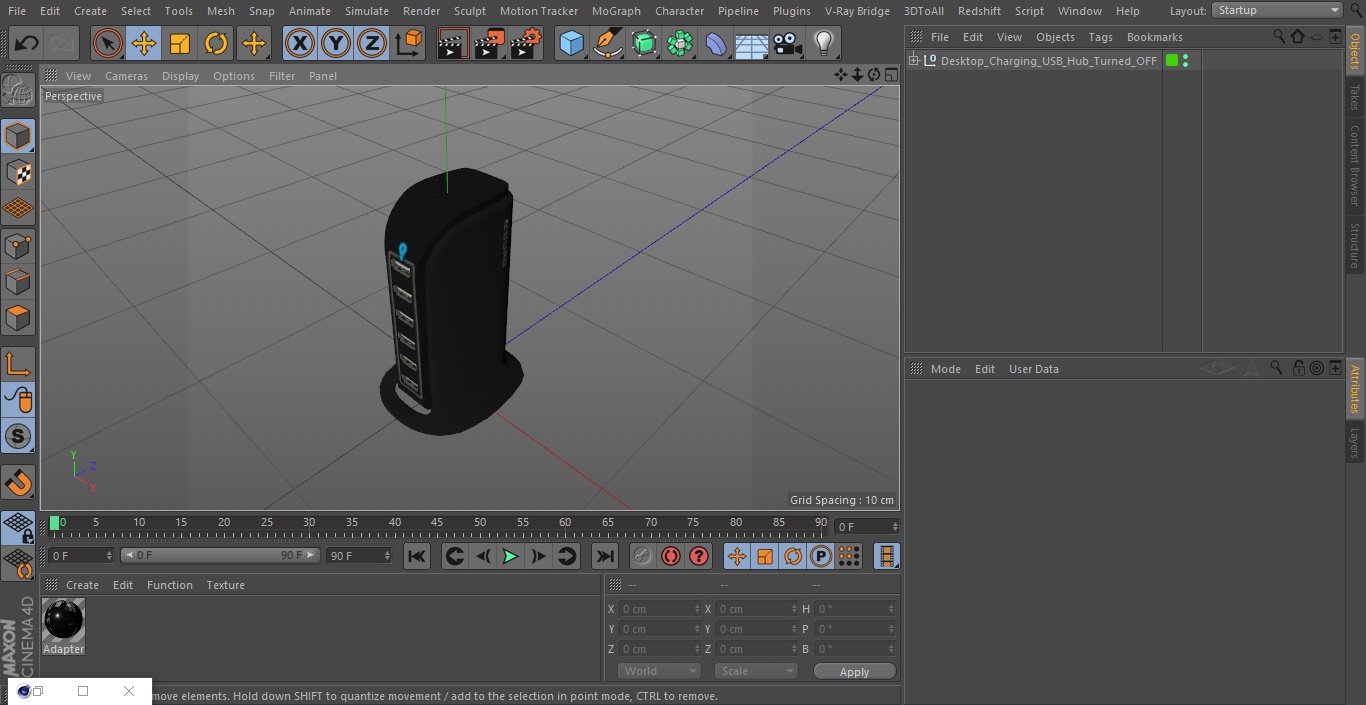Open the spline Pen tool
Screen dimensions: 1366x705
coord(607,44)
